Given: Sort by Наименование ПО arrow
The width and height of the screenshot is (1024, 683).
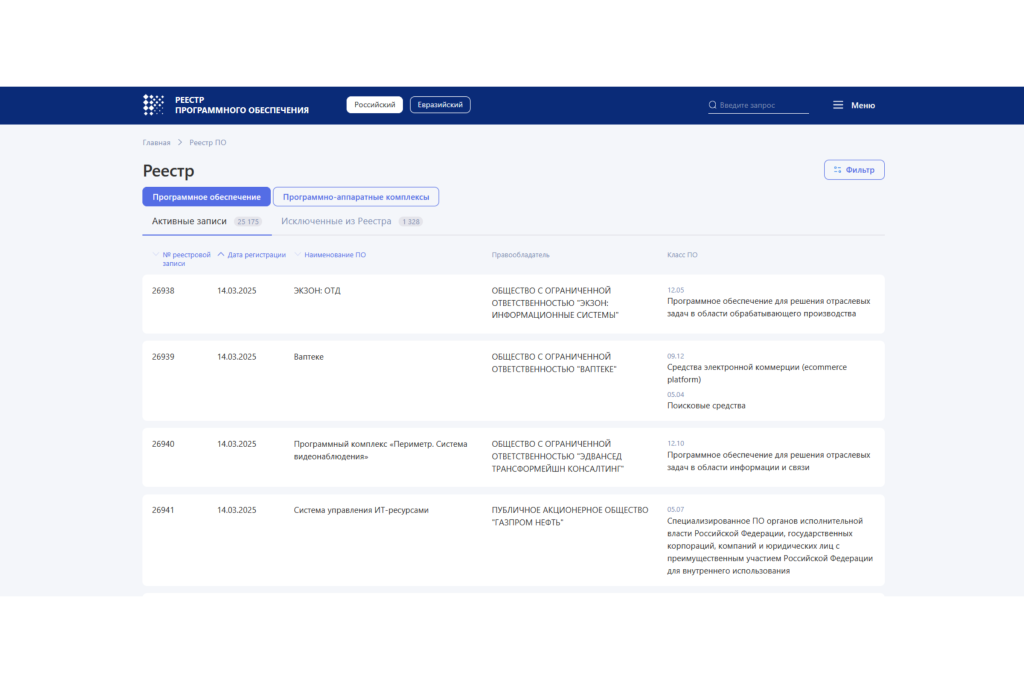Looking at the screenshot, I should tap(297, 255).
